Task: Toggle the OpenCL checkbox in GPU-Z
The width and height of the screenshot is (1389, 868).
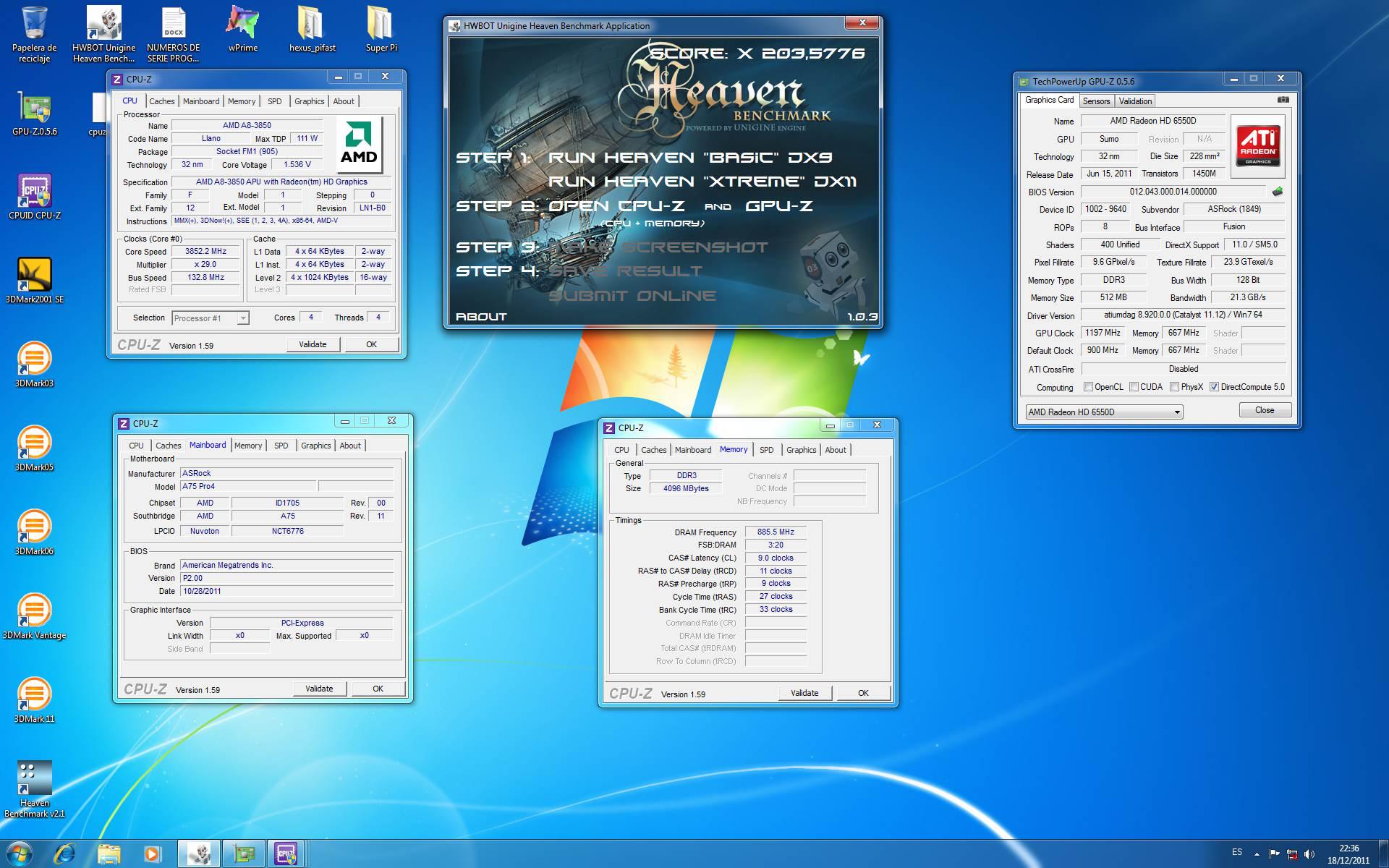Action: (1088, 387)
